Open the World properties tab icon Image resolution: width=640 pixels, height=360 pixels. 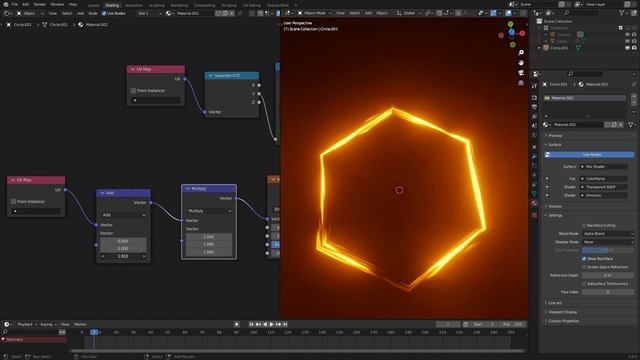[x=534, y=135]
